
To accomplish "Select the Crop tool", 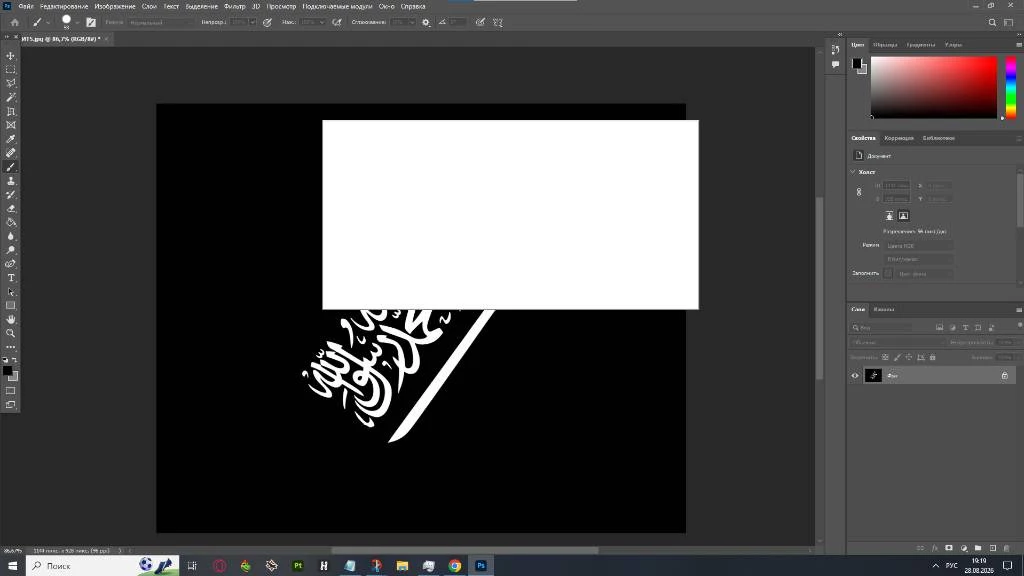I will [10, 112].
